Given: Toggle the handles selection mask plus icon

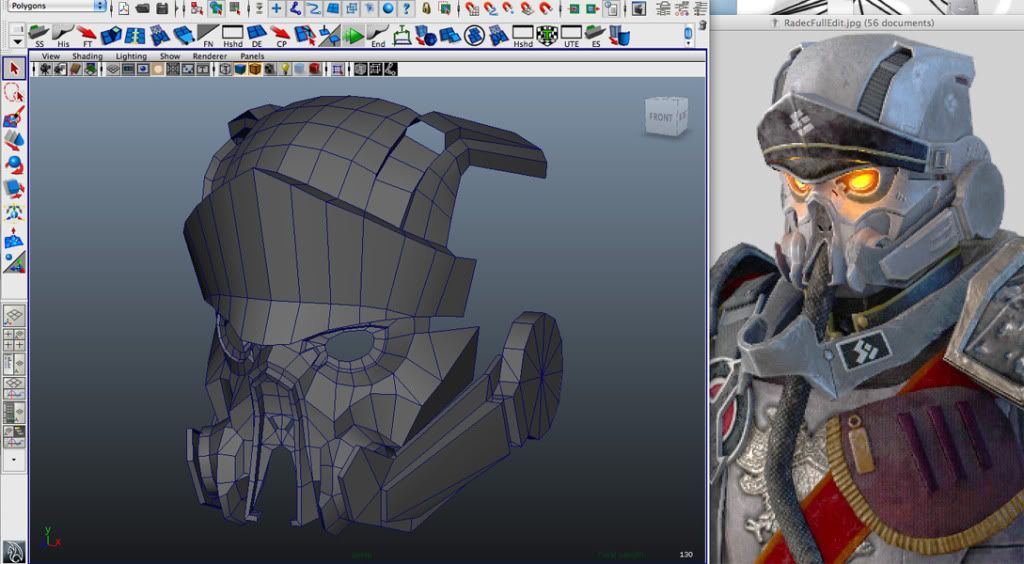Looking at the screenshot, I should point(276,8).
